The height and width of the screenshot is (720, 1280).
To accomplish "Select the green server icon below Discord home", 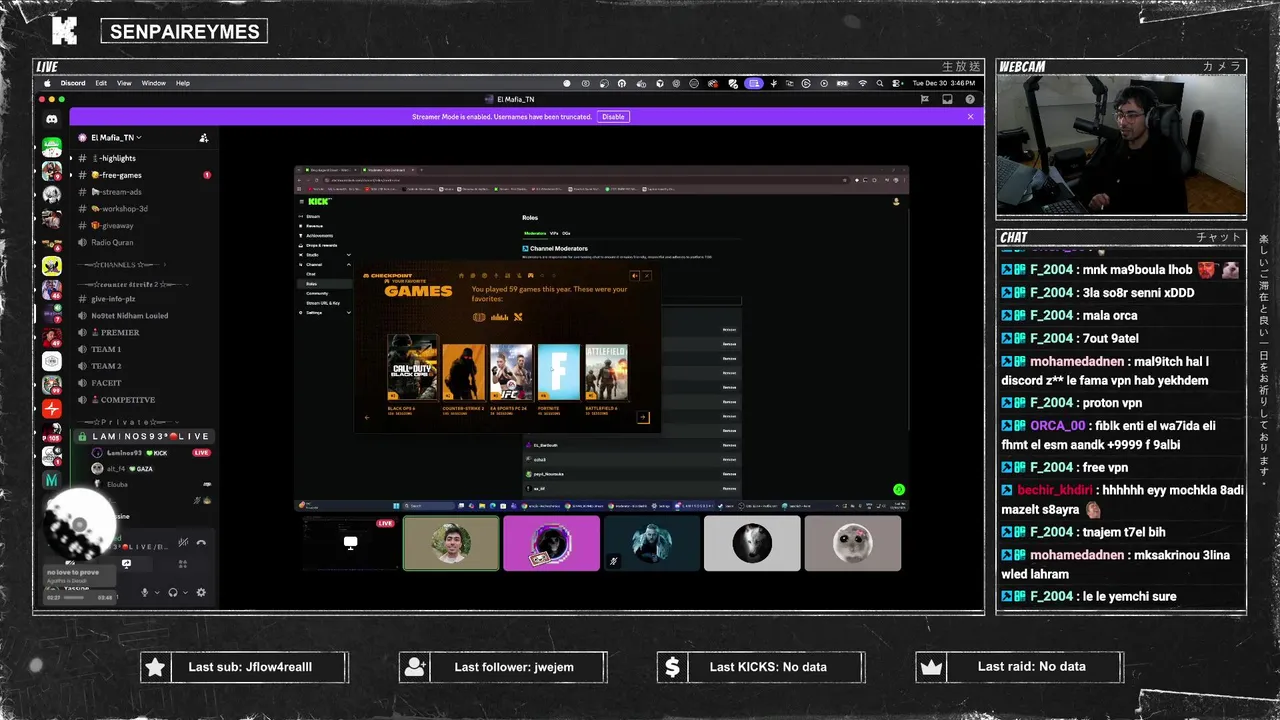I will [52, 147].
